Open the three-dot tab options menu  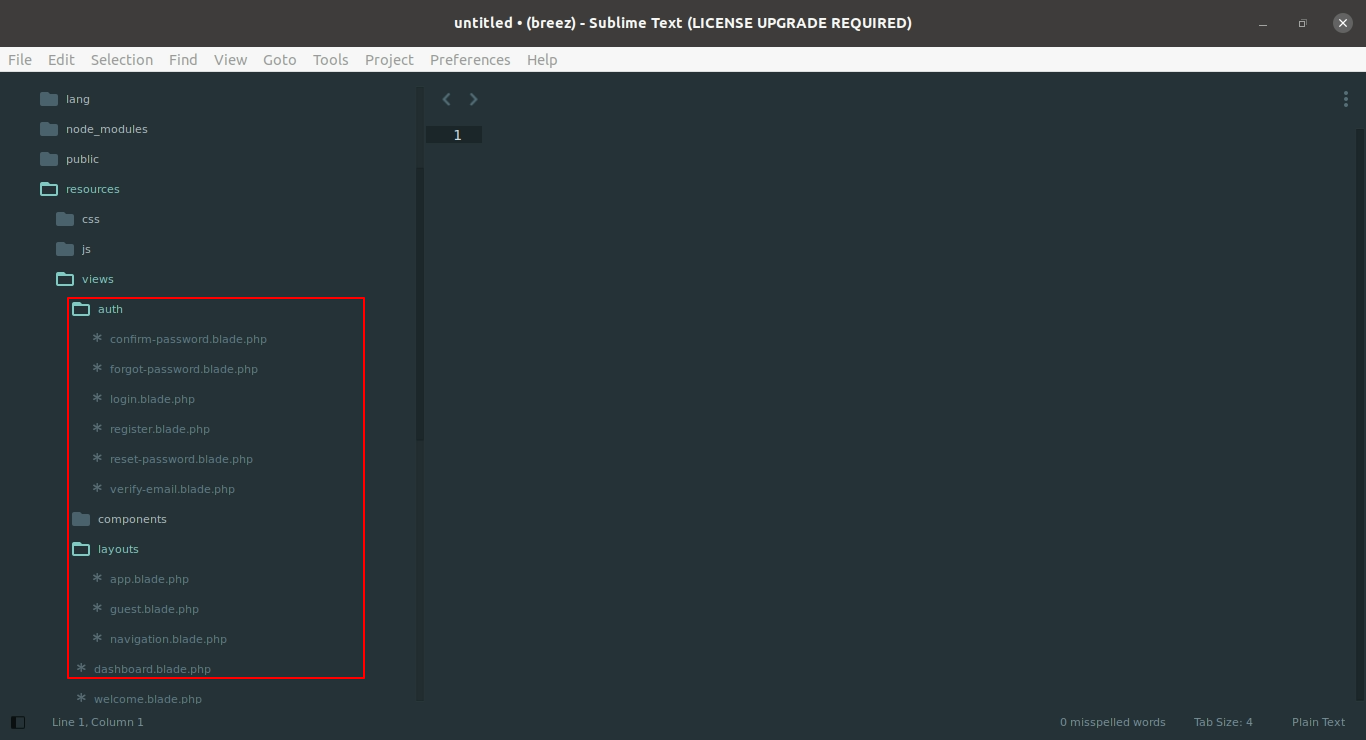point(1346,99)
